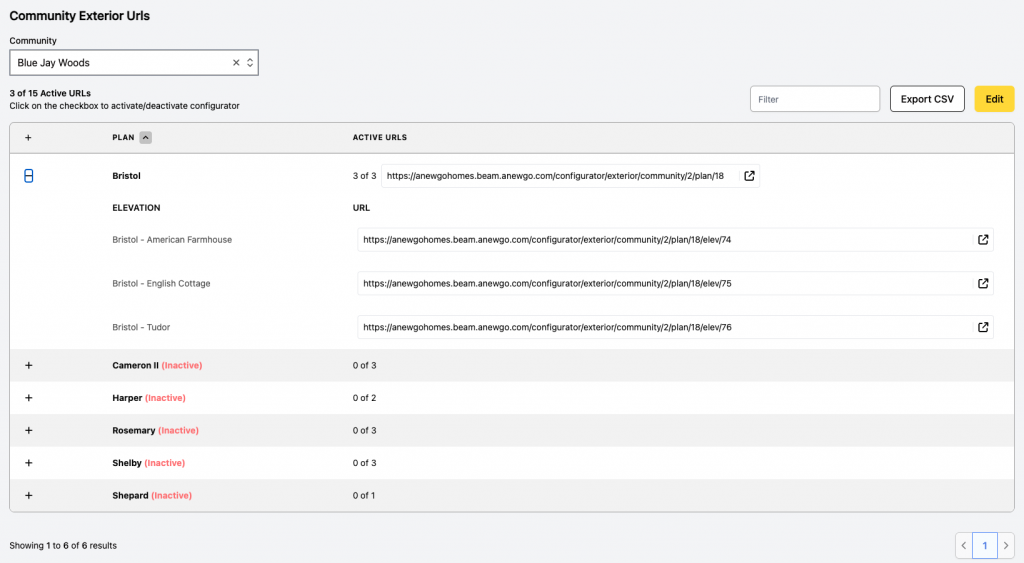Expand the Cameron II plan row
This screenshot has height=563, width=1024.
29,365
